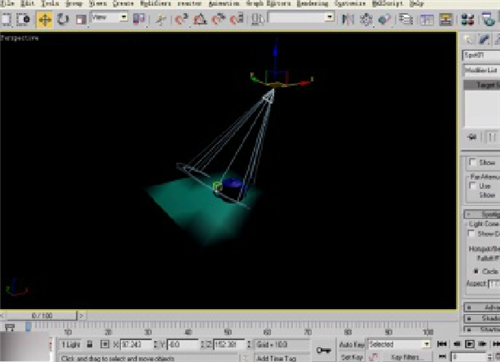
Task: Toggle Key Mode icon beside Set Key
Action: 373,357
